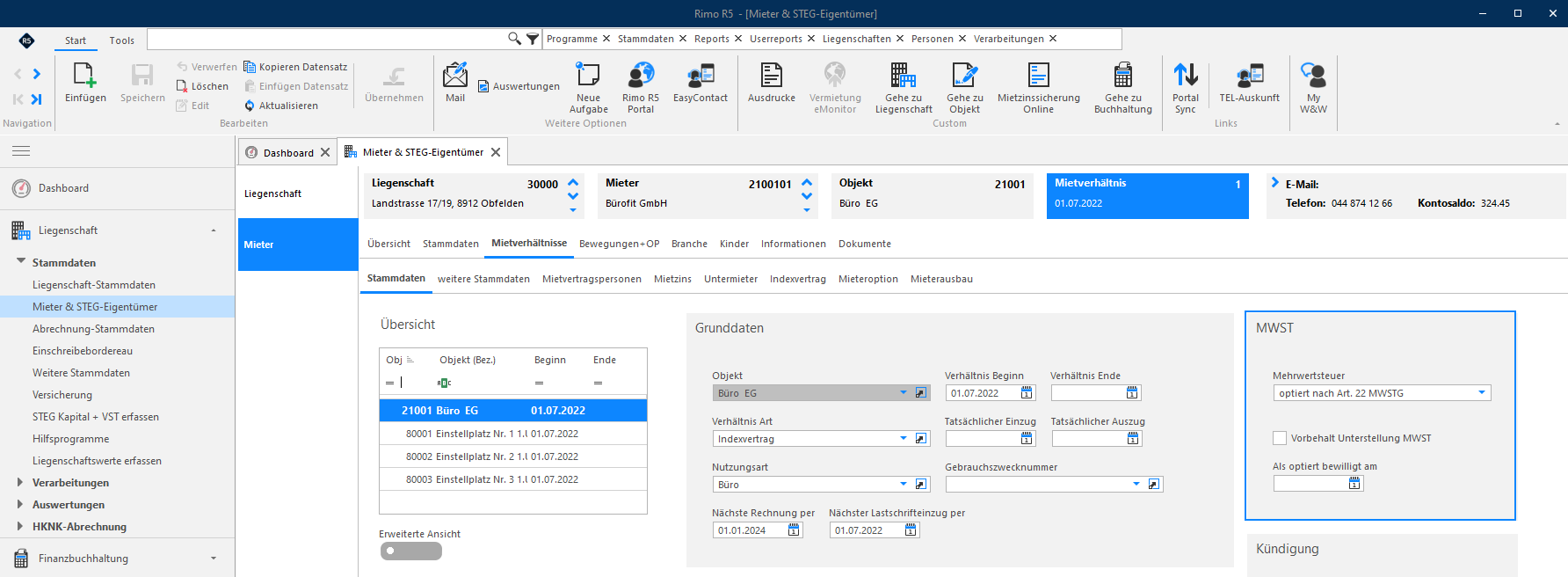The height and width of the screenshot is (577, 1568).
Task: Click Gehe zu Buchhaltung icon
Action: [x=1123, y=88]
